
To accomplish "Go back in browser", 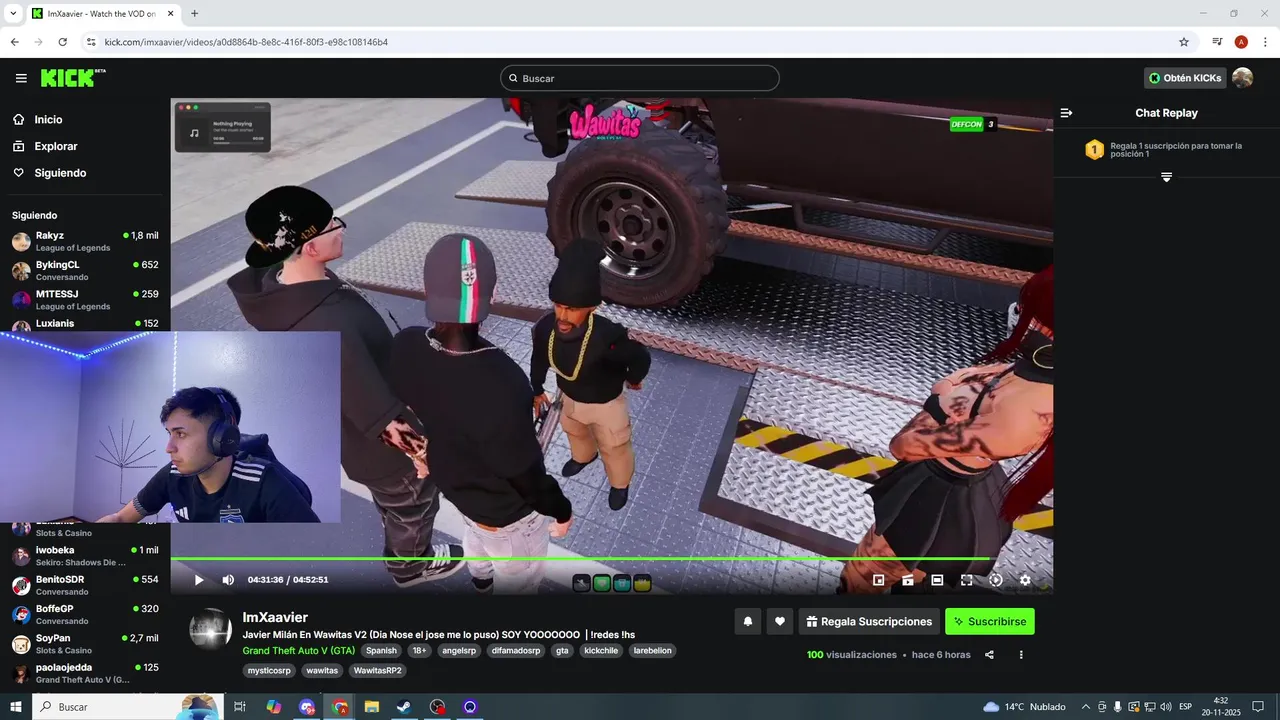I will click(14, 42).
